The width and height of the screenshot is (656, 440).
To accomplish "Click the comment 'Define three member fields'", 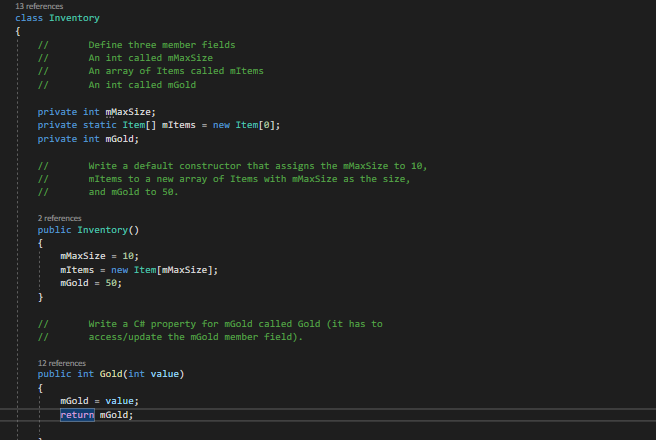I will pos(161,45).
